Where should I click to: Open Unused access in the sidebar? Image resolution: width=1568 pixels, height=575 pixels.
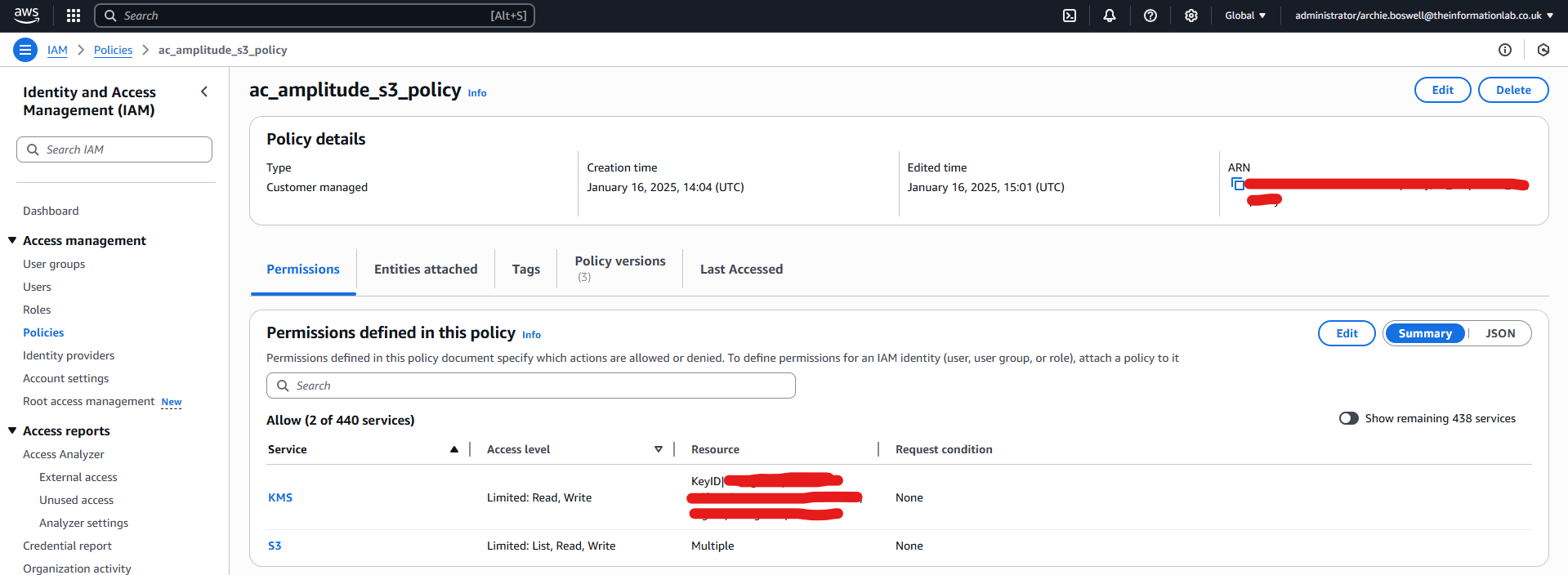tap(76, 500)
